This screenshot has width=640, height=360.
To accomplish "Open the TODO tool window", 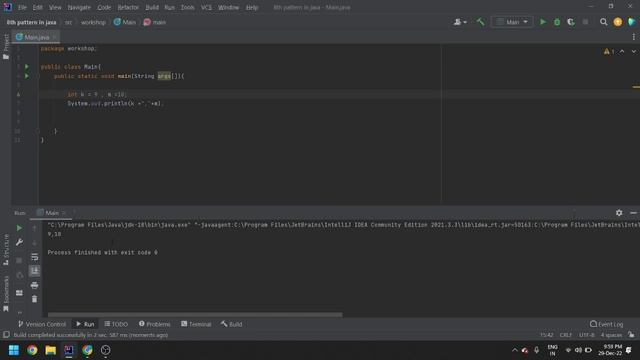I will (x=116, y=324).
